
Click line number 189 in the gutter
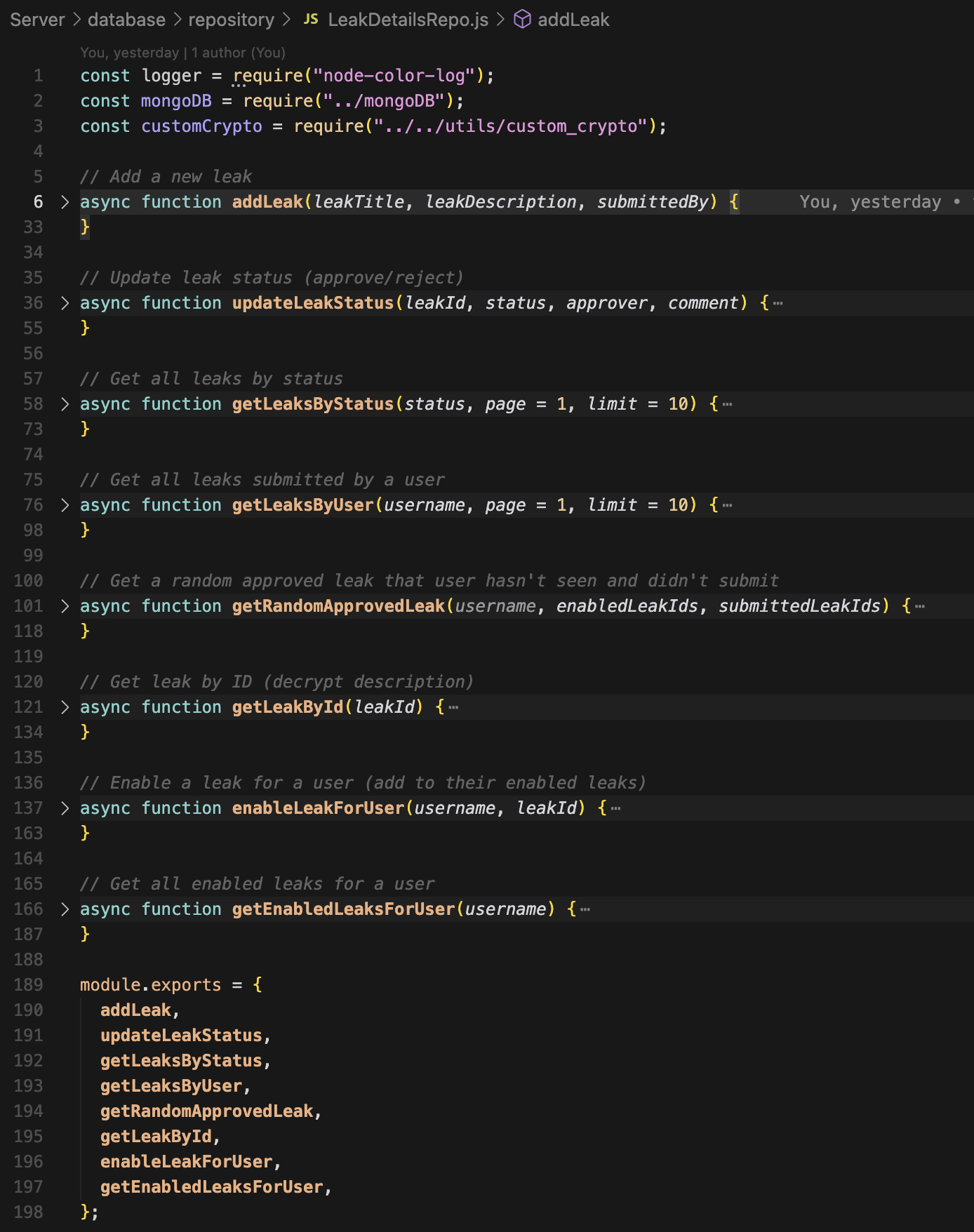coord(28,985)
